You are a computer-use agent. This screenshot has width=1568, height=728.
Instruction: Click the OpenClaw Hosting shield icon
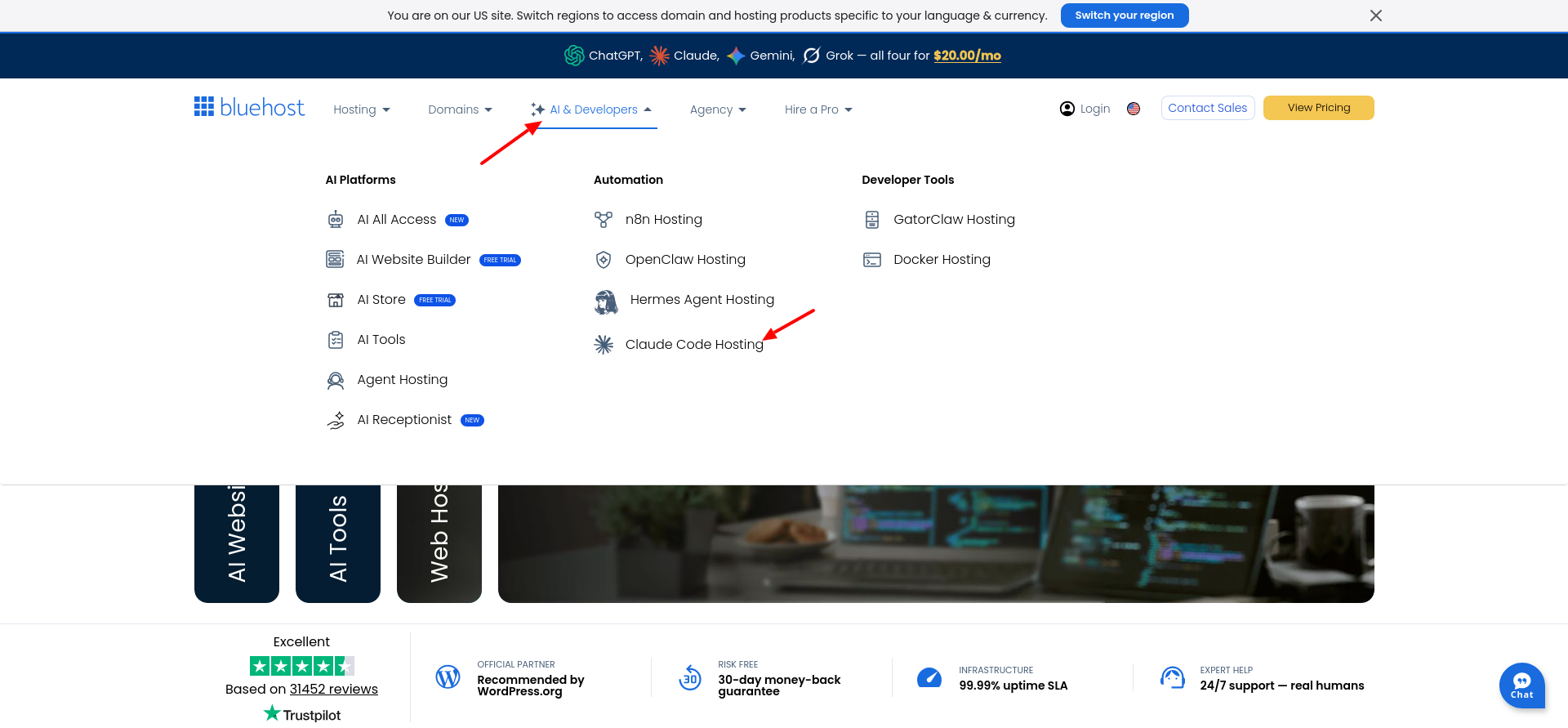604,260
